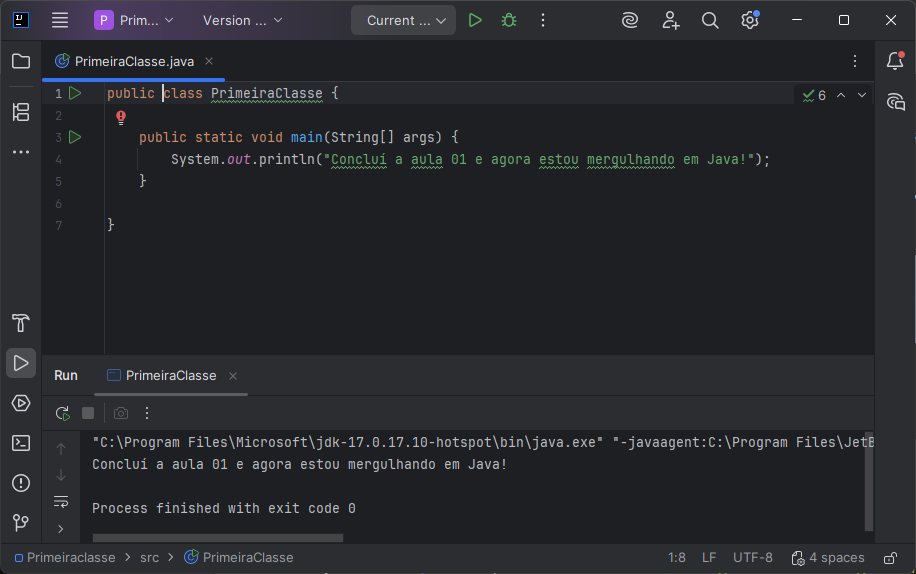Click UTF-8 encoding in status bar
Image resolution: width=916 pixels, height=574 pixels.
pos(752,558)
